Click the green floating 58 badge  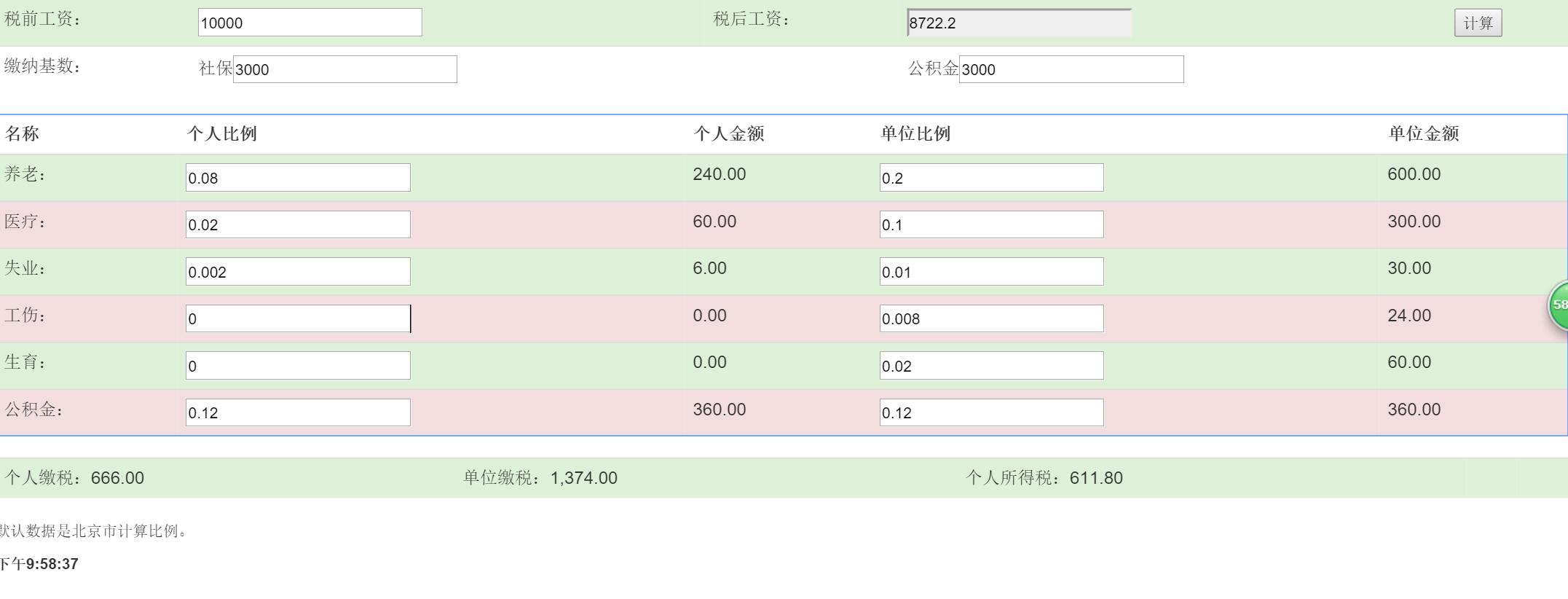point(1559,305)
